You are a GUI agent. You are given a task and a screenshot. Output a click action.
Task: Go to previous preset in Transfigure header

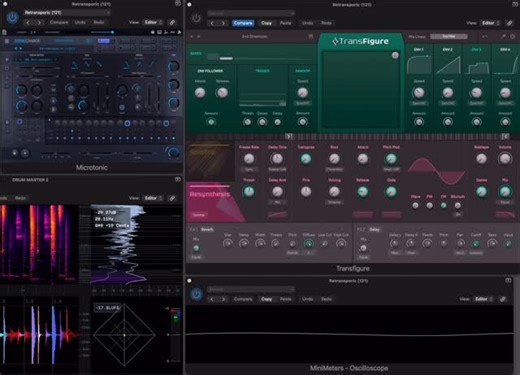pos(212,23)
